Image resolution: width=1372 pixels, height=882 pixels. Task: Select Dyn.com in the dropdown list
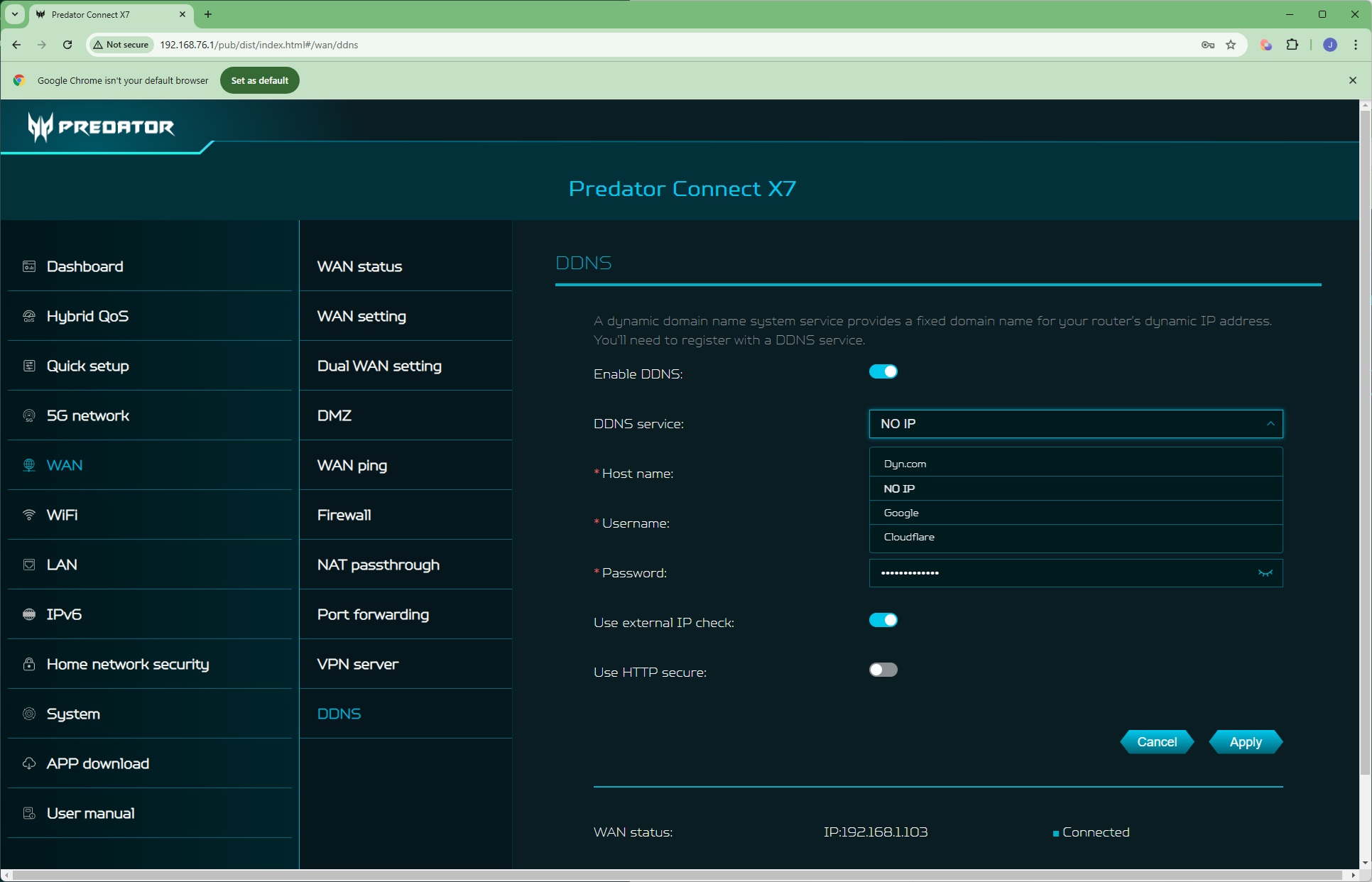(905, 464)
